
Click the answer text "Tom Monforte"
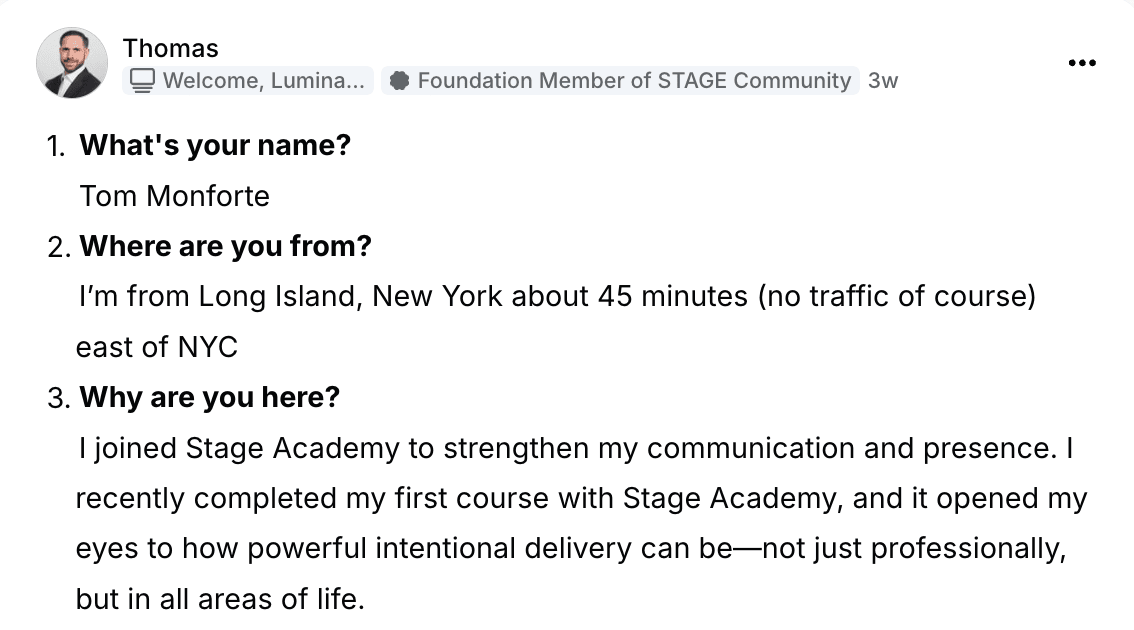(175, 195)
